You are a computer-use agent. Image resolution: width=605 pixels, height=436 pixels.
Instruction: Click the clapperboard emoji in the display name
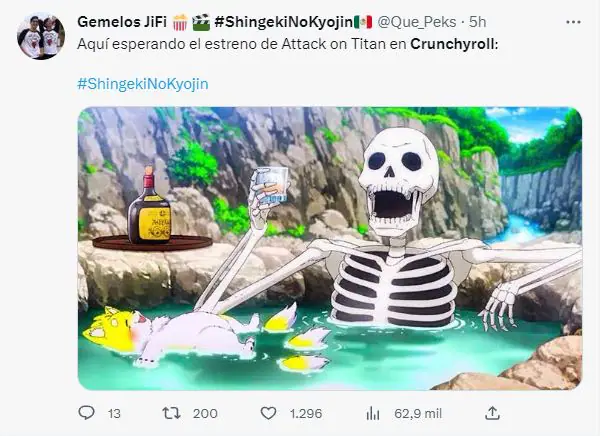point(201,23)
